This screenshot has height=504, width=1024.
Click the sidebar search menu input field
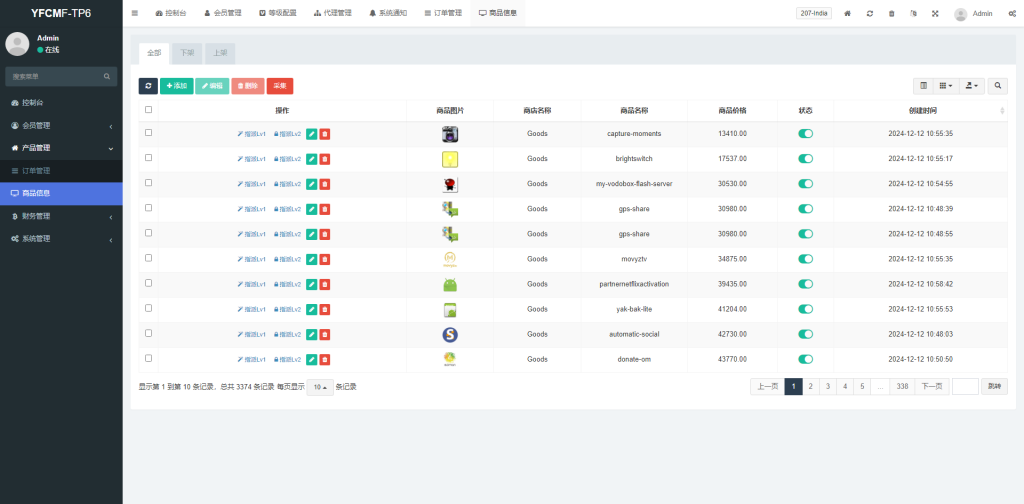[x=55, y=76]
